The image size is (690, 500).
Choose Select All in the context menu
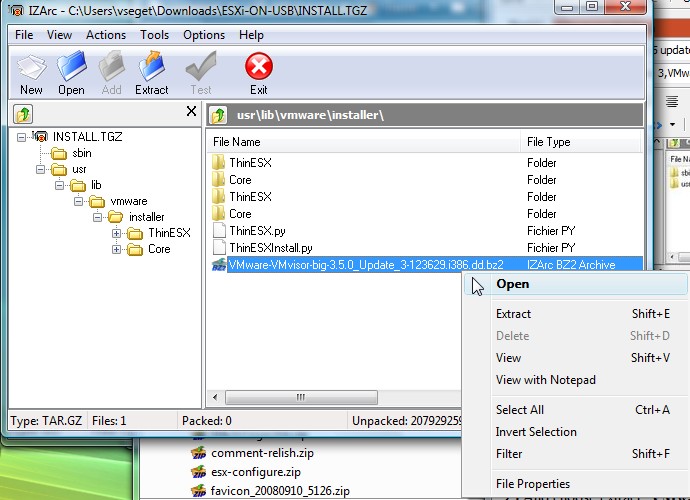pos(576,410)
